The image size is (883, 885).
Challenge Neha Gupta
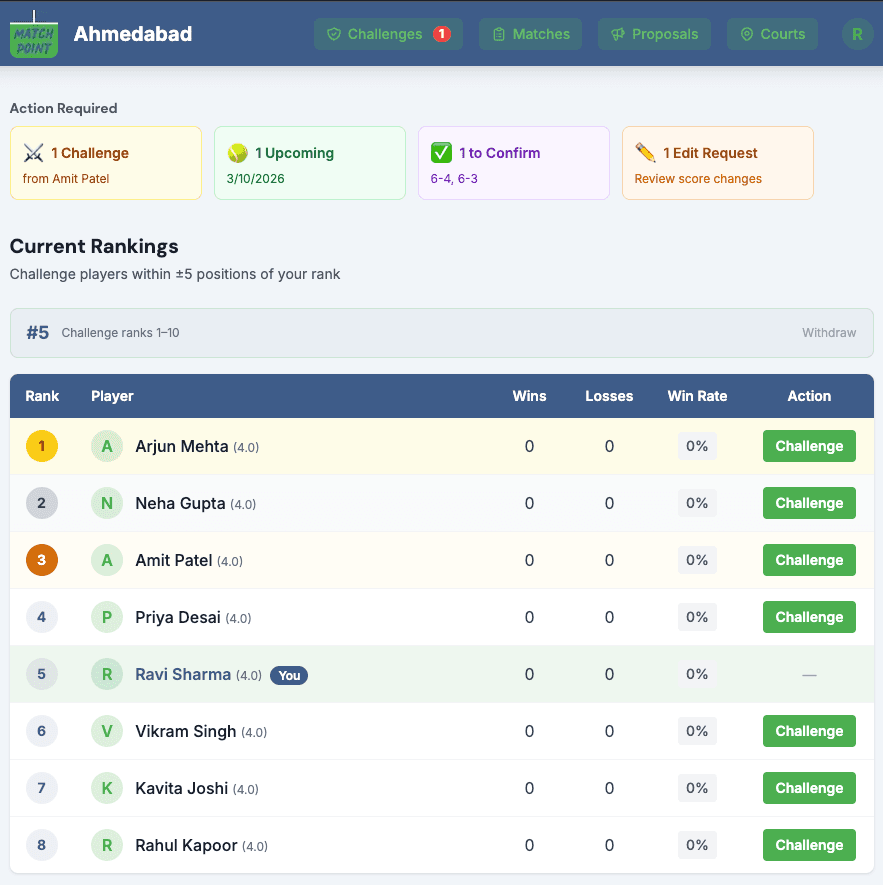(x=809, y=503)
